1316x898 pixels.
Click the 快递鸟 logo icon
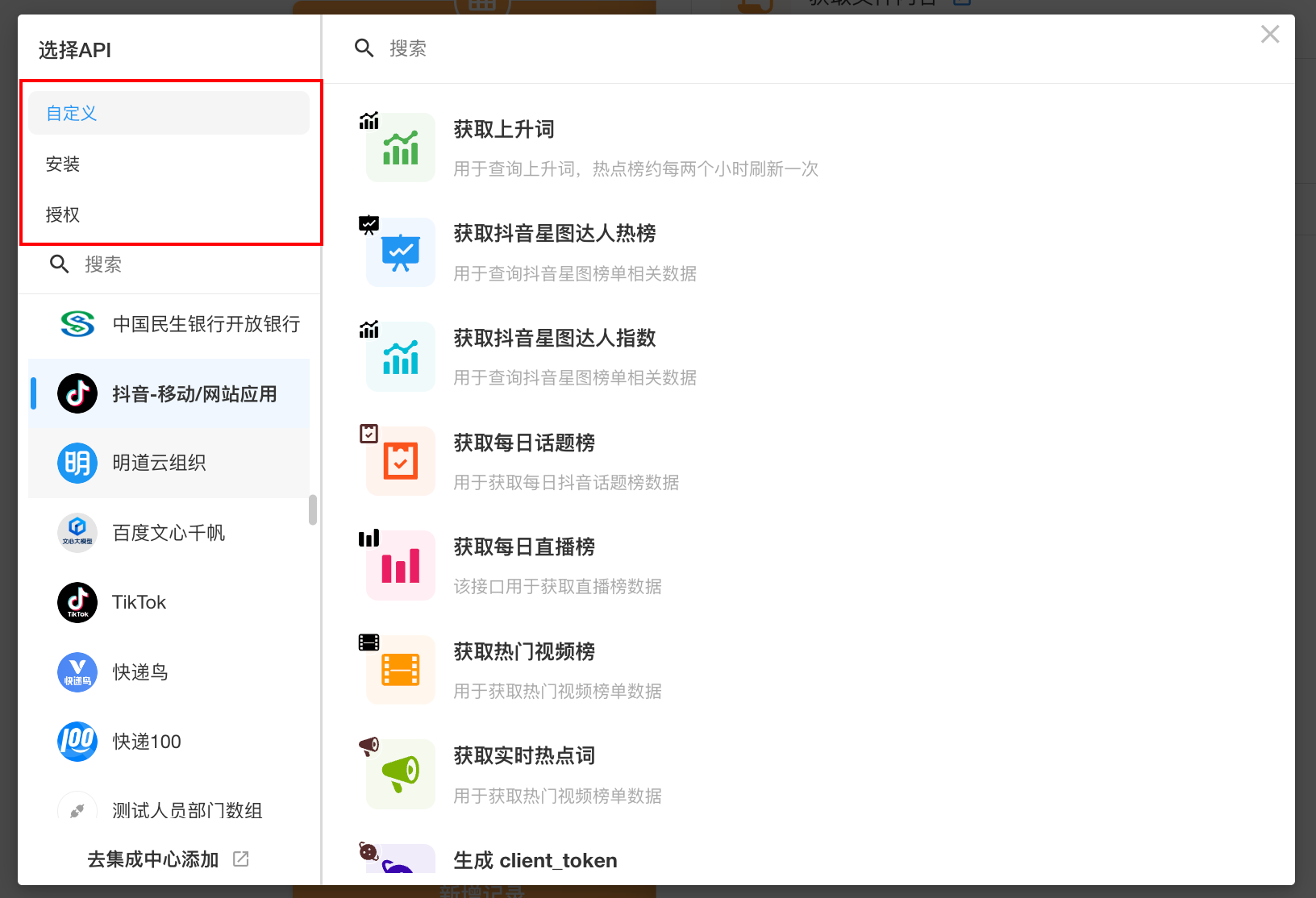pos(77,672)
